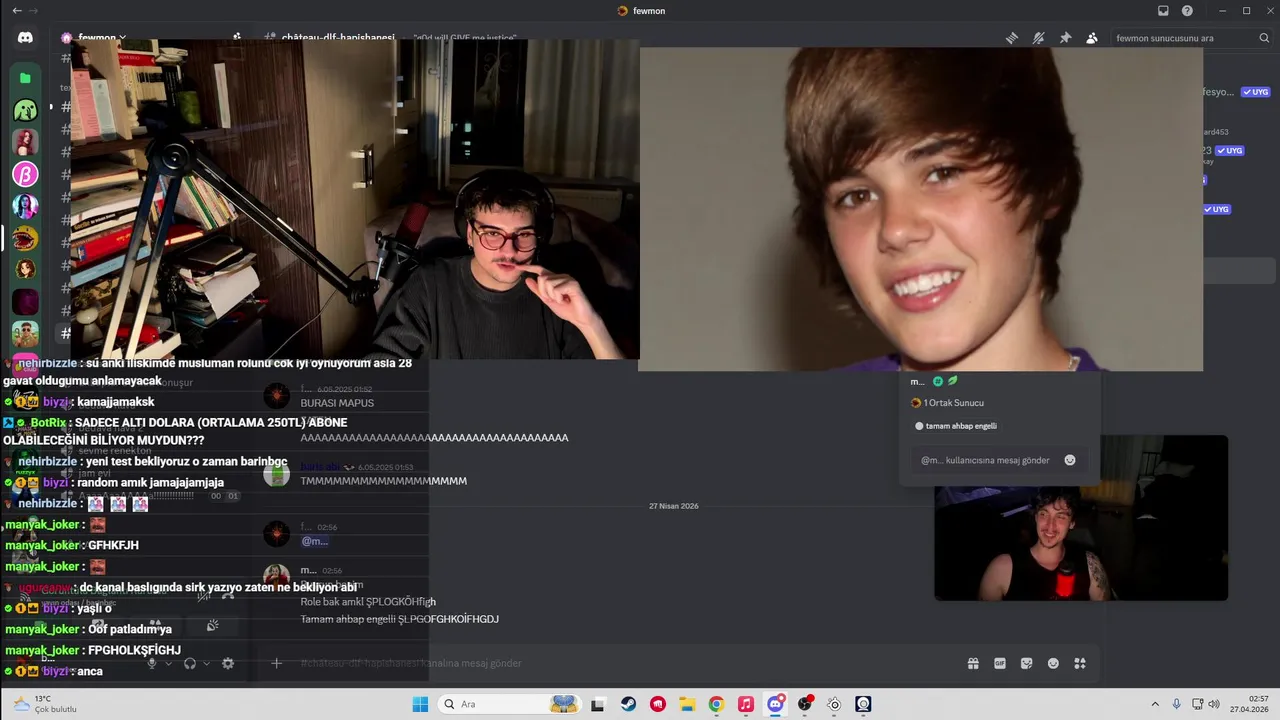The height and width of the screenshot is (720, 1280).
Task: Open the apps launcher icon in message bar
Action: (1080, 663)
